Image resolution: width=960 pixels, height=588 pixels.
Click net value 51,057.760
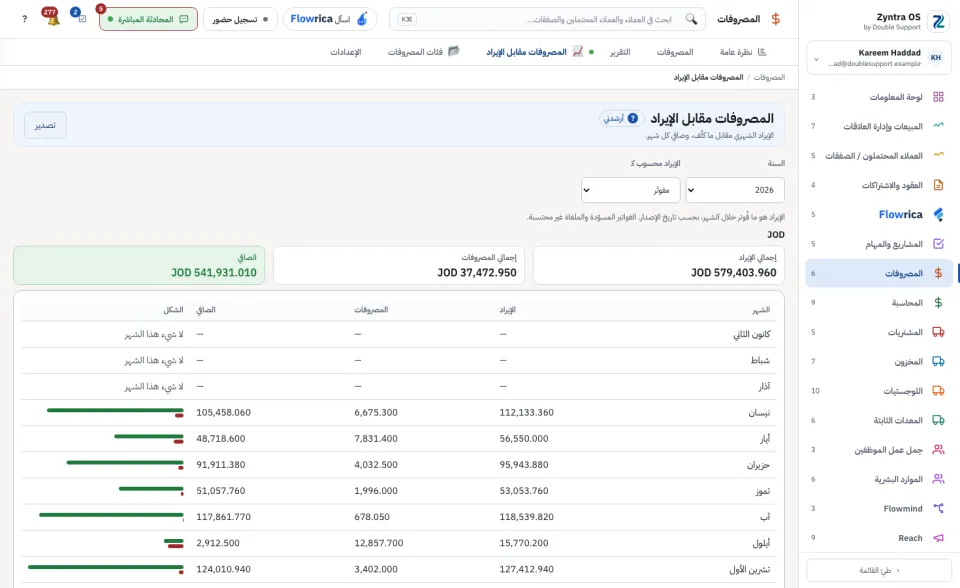[220, 491]
